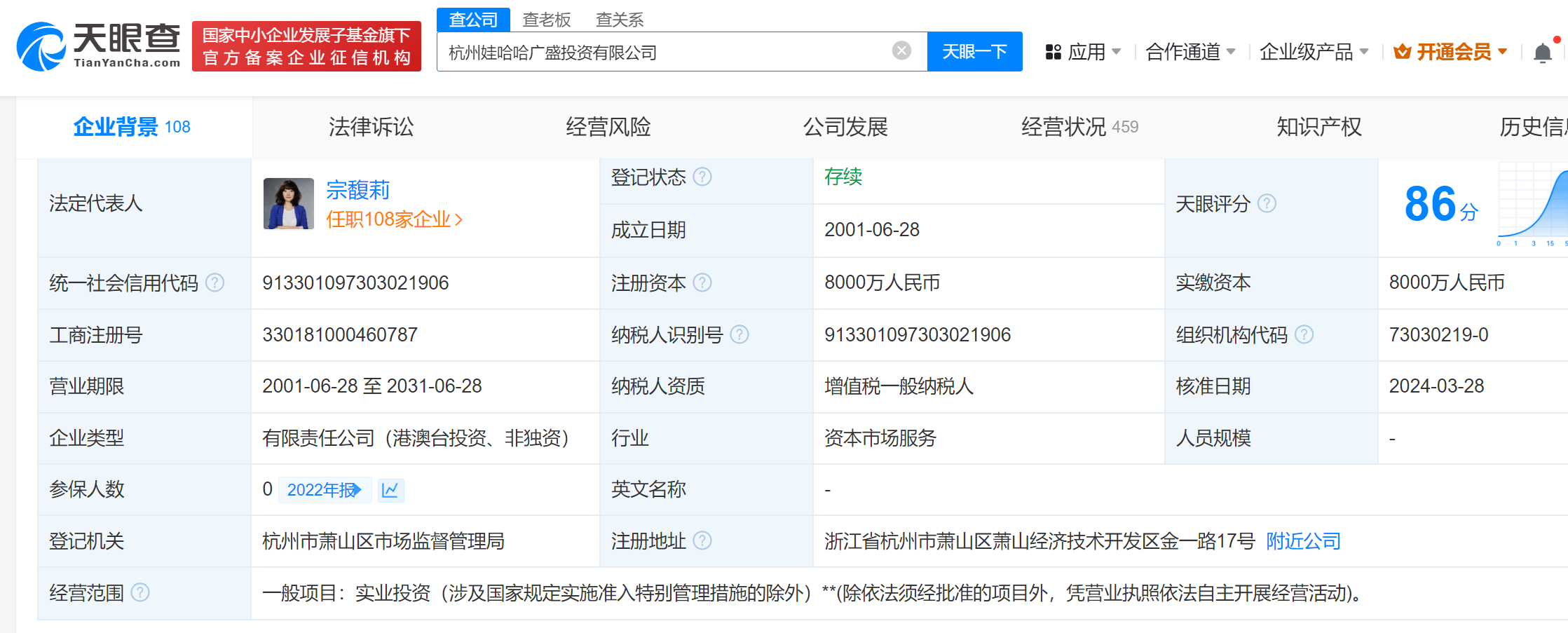Expand the 合作通道 dropdown
The image size is (1568, 633).
(x=1189, y=52)
